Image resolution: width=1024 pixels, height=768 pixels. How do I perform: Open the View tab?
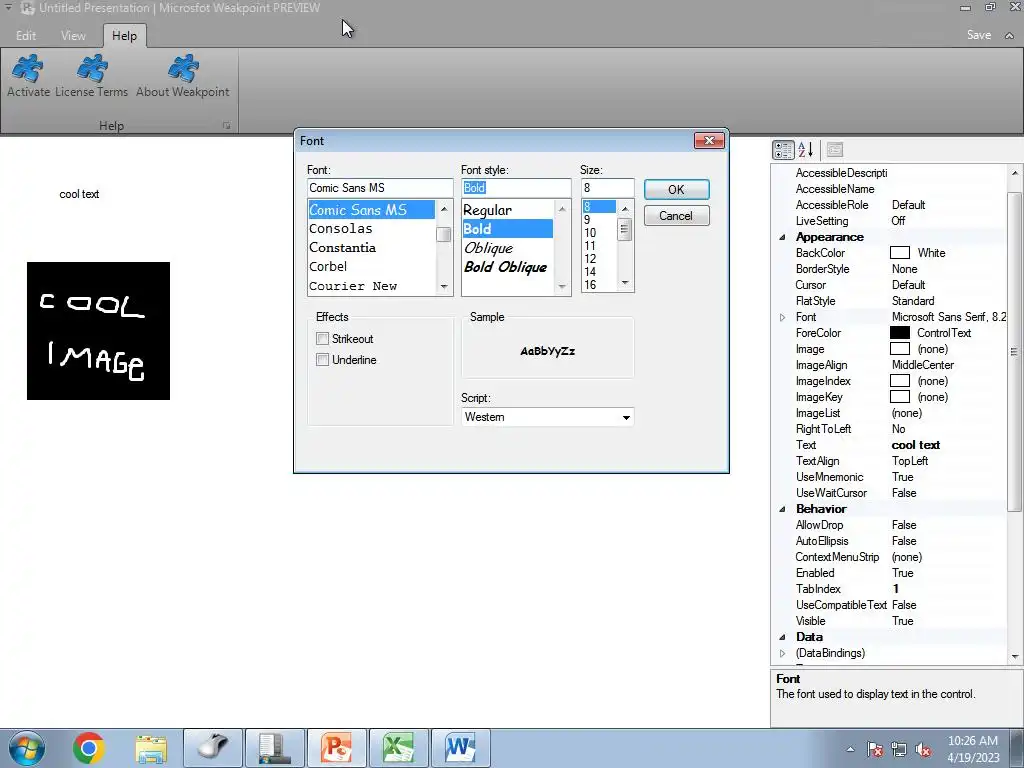(x=73, y=35)
